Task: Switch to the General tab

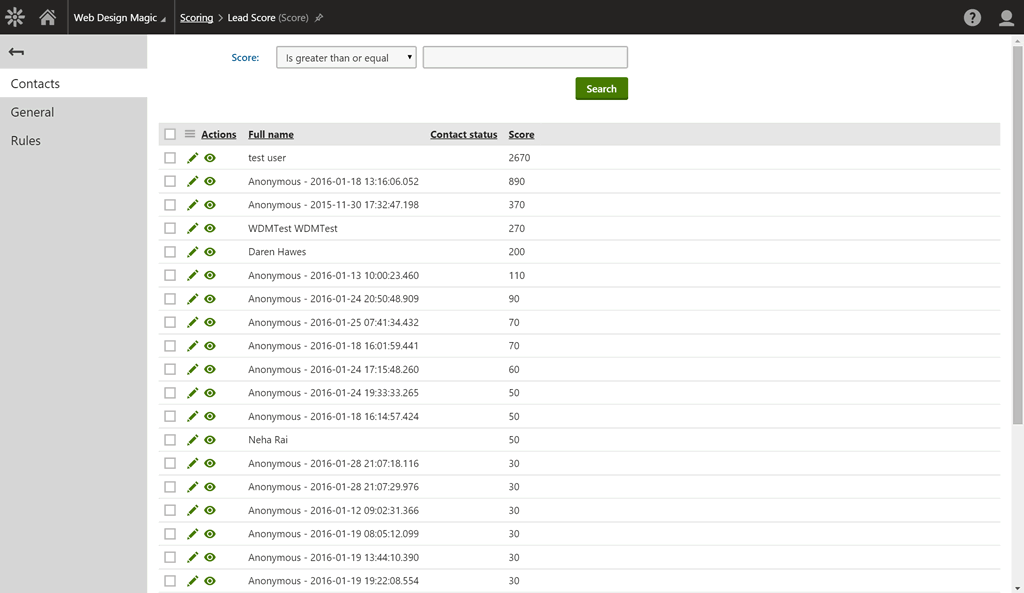Action: click(33, 112)
